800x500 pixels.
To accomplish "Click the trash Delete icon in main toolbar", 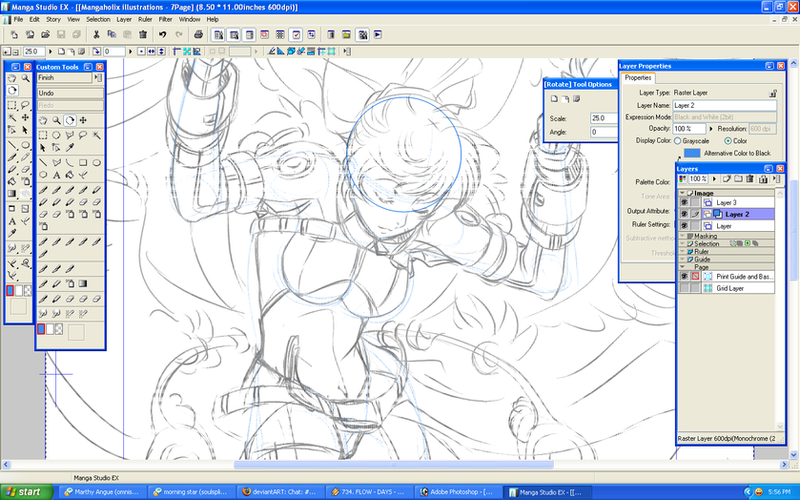I will click(143, 35).
